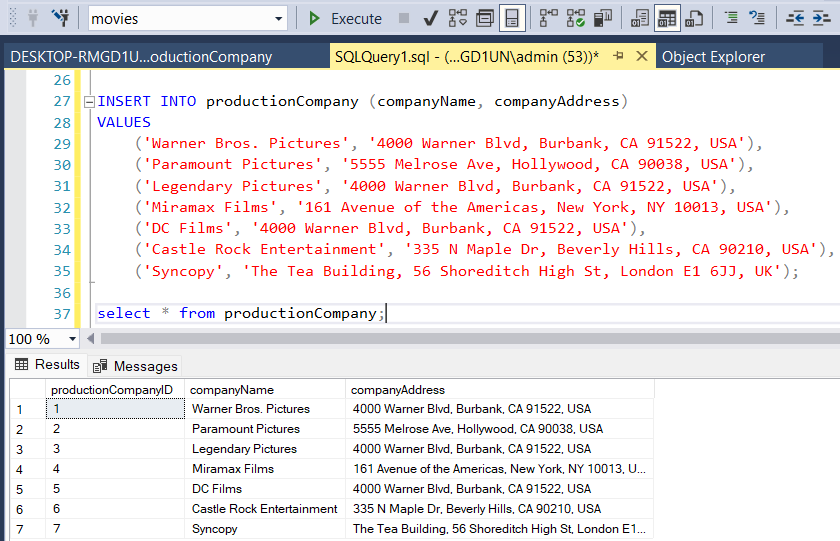This screenshot has height=541, width=840.
Task: Click the VALUES keyword on line 28
Action: 124,123
